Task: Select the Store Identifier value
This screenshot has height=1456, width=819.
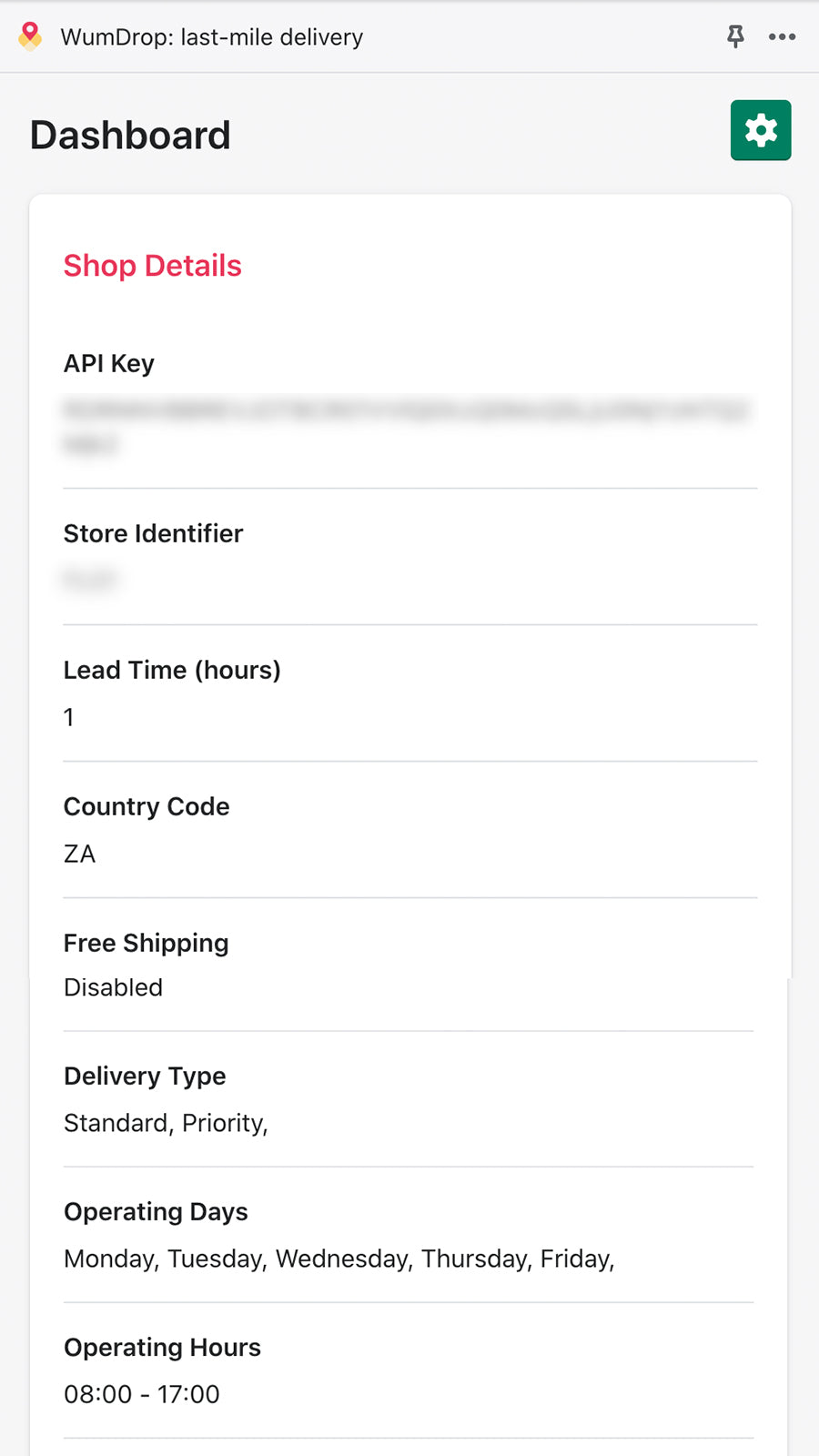Action: 90,580
